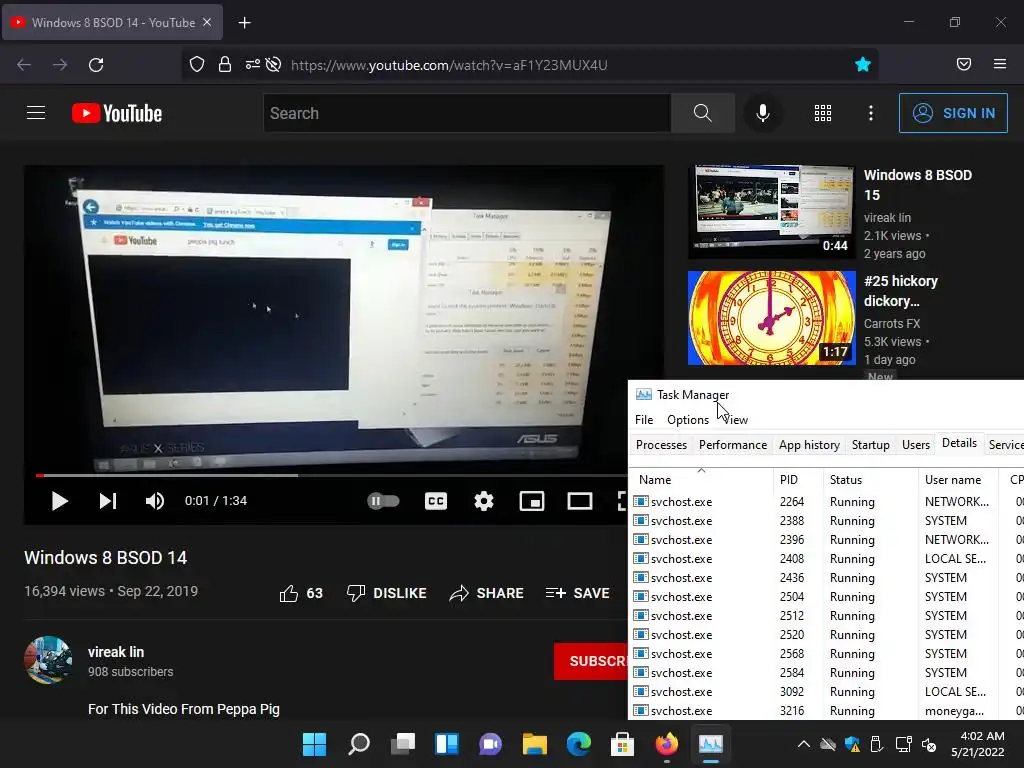The height and width of the screenshot is (768, 1024).
Task: Click the YouTube search magnifier button
Action: 703,113
